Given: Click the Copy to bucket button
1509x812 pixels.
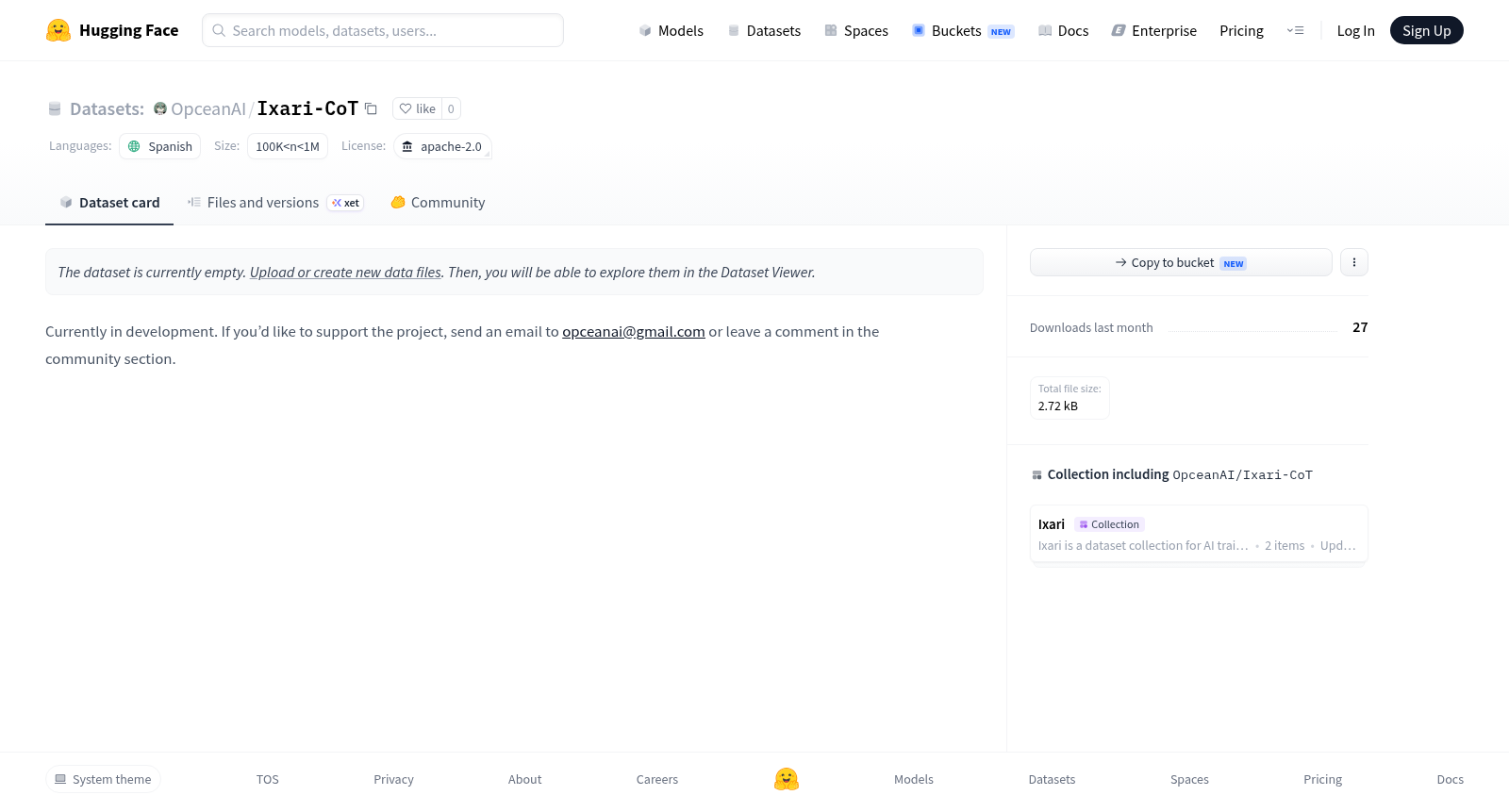Looking at the screenshot, I should pos(1181,262).
